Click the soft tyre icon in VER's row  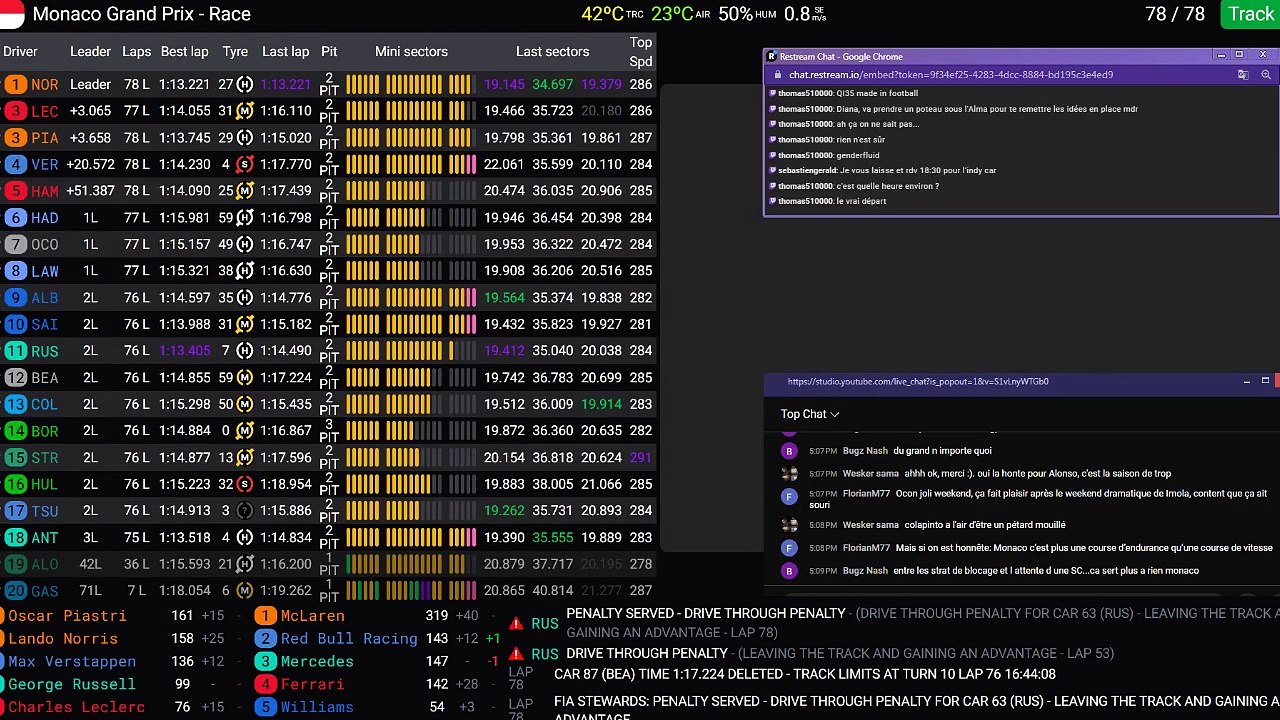(244, 164)
